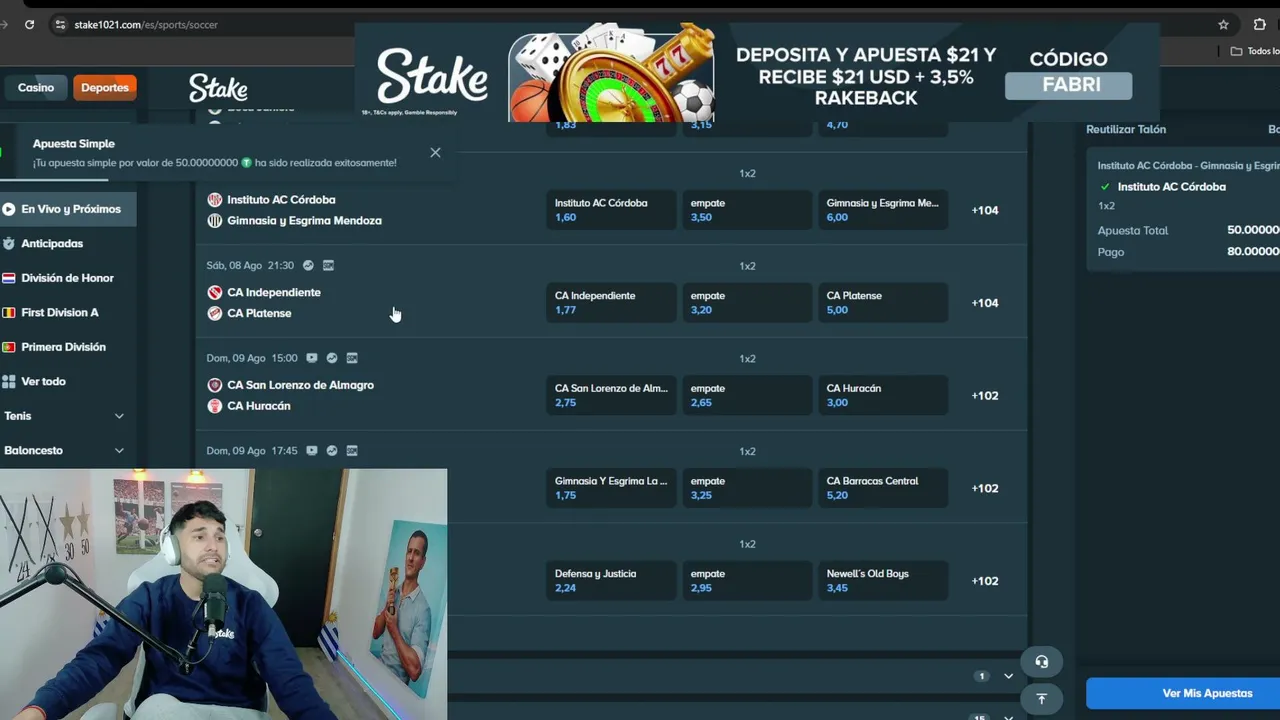
Task: Open First Division A league
Action: pyautogui.click(x=60, y=313)
